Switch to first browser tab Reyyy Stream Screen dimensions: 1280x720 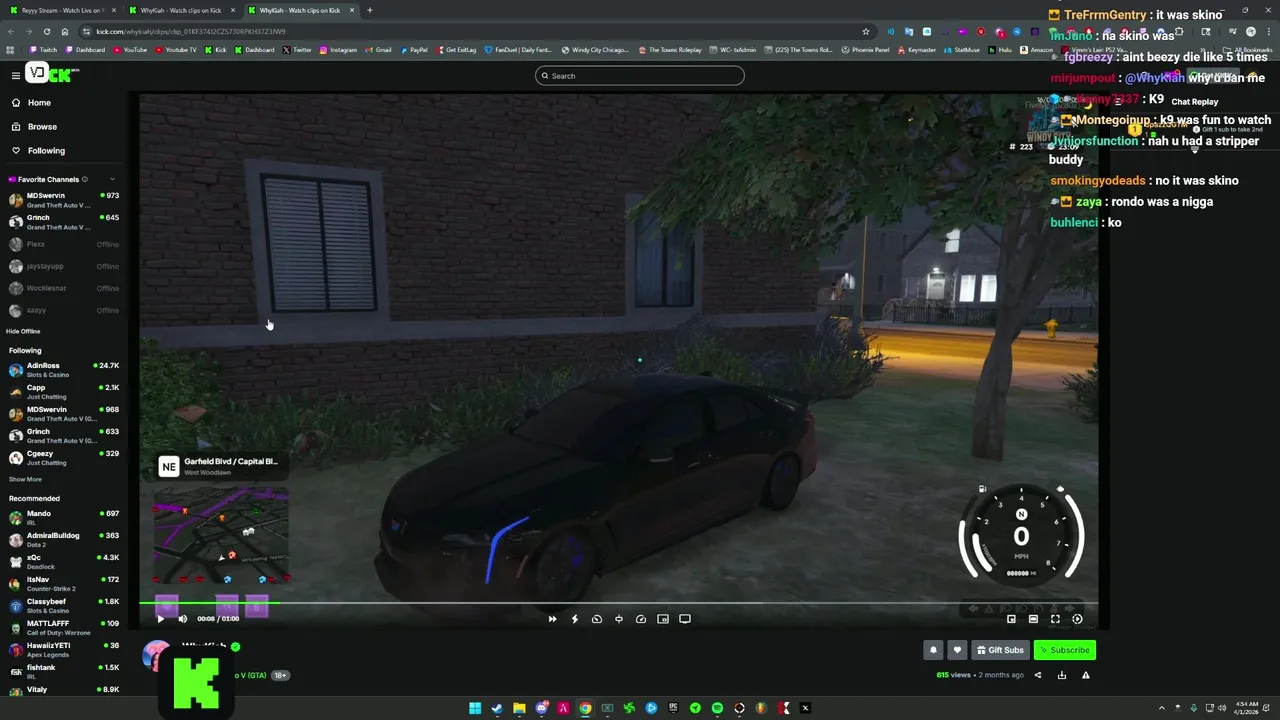point(62,10)
